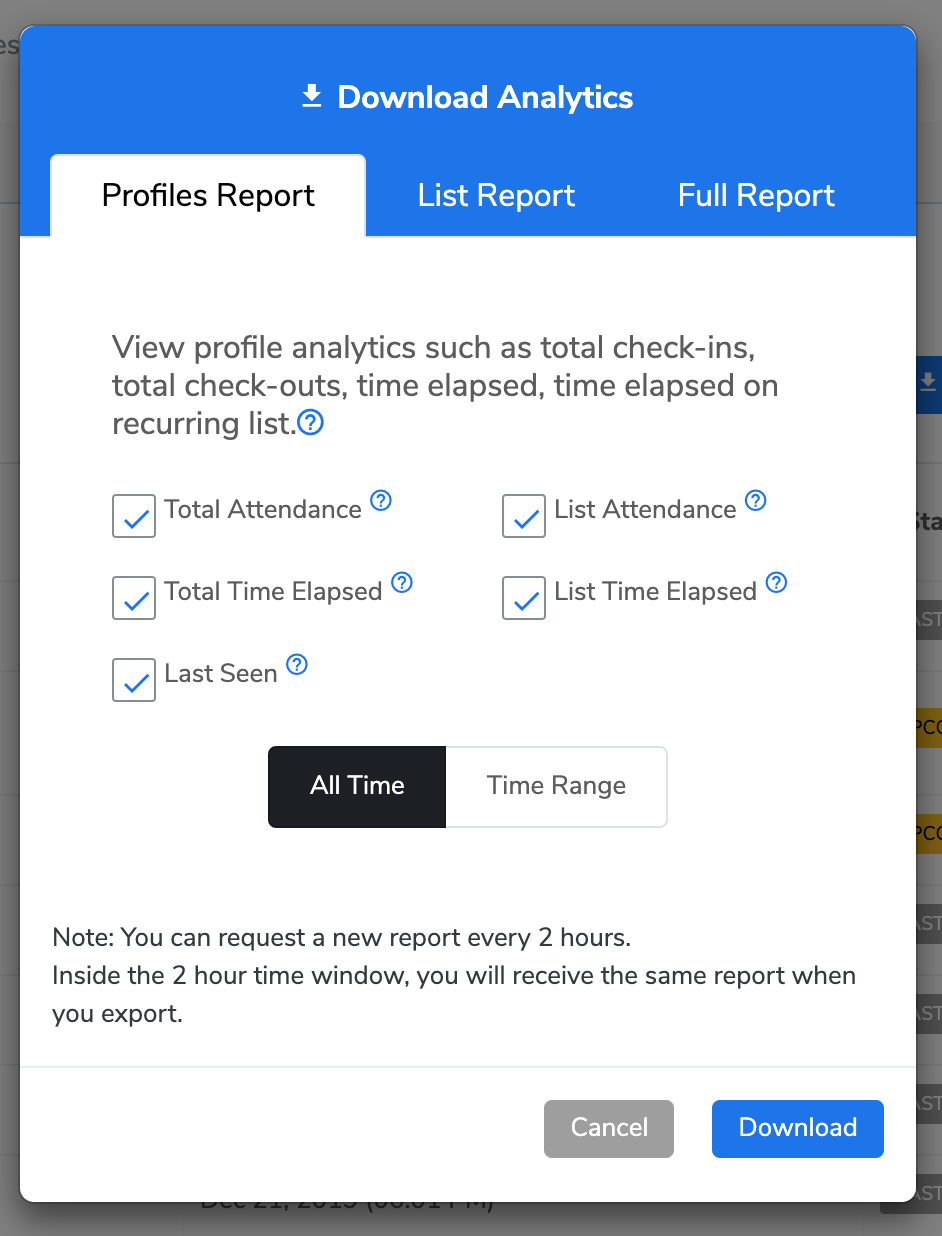Click download icon in dialog title

312,96
